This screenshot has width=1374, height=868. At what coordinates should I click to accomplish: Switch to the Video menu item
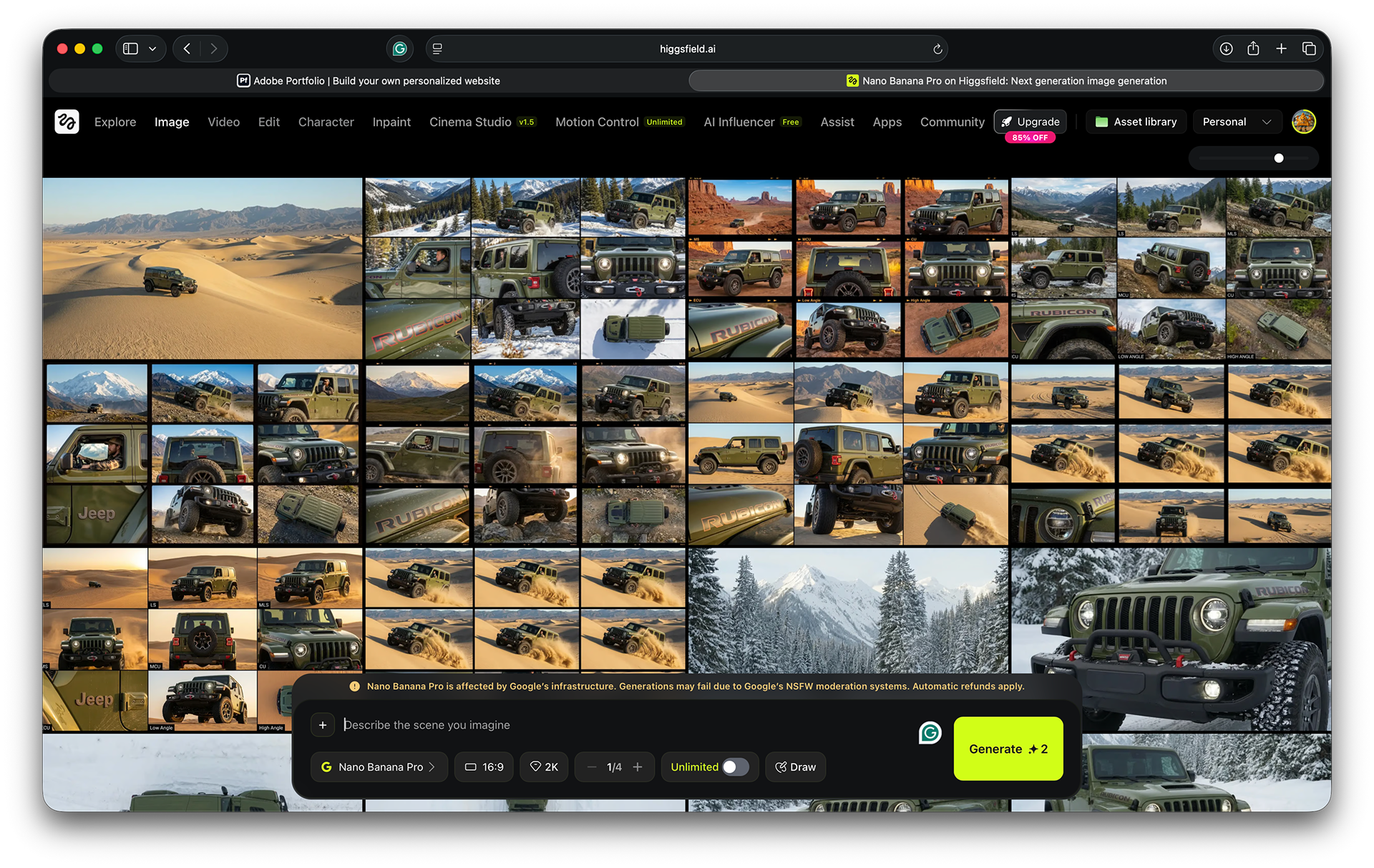tap(223, 122)
